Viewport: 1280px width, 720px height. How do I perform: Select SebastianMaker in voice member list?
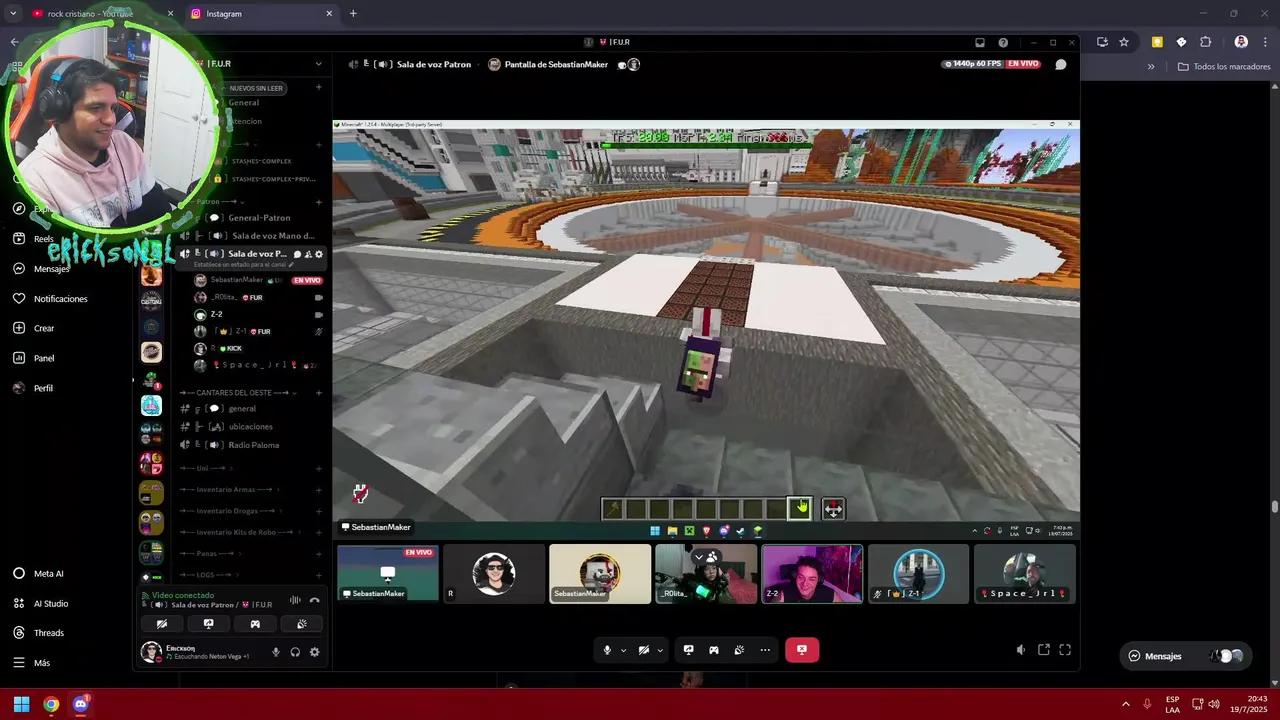[236, 280]
